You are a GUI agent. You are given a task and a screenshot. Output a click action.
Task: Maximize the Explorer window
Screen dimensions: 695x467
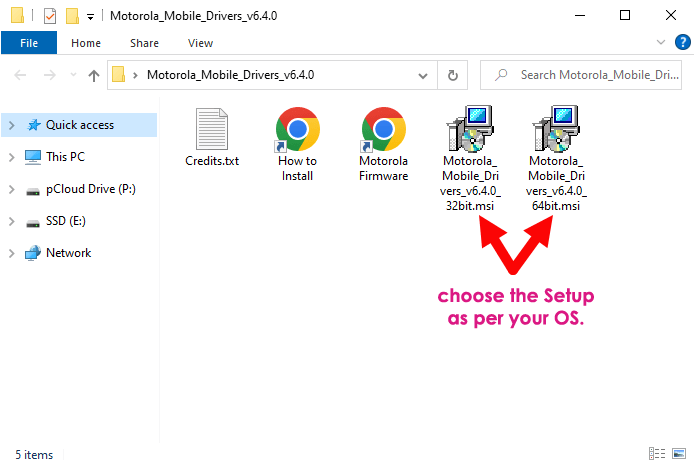pyautogui.click(x=625, y=16)
